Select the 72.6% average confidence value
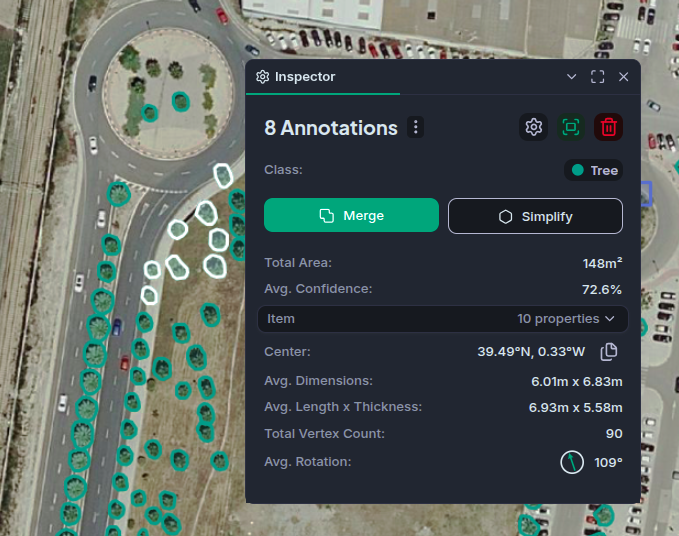 click(x=602, y=289)
